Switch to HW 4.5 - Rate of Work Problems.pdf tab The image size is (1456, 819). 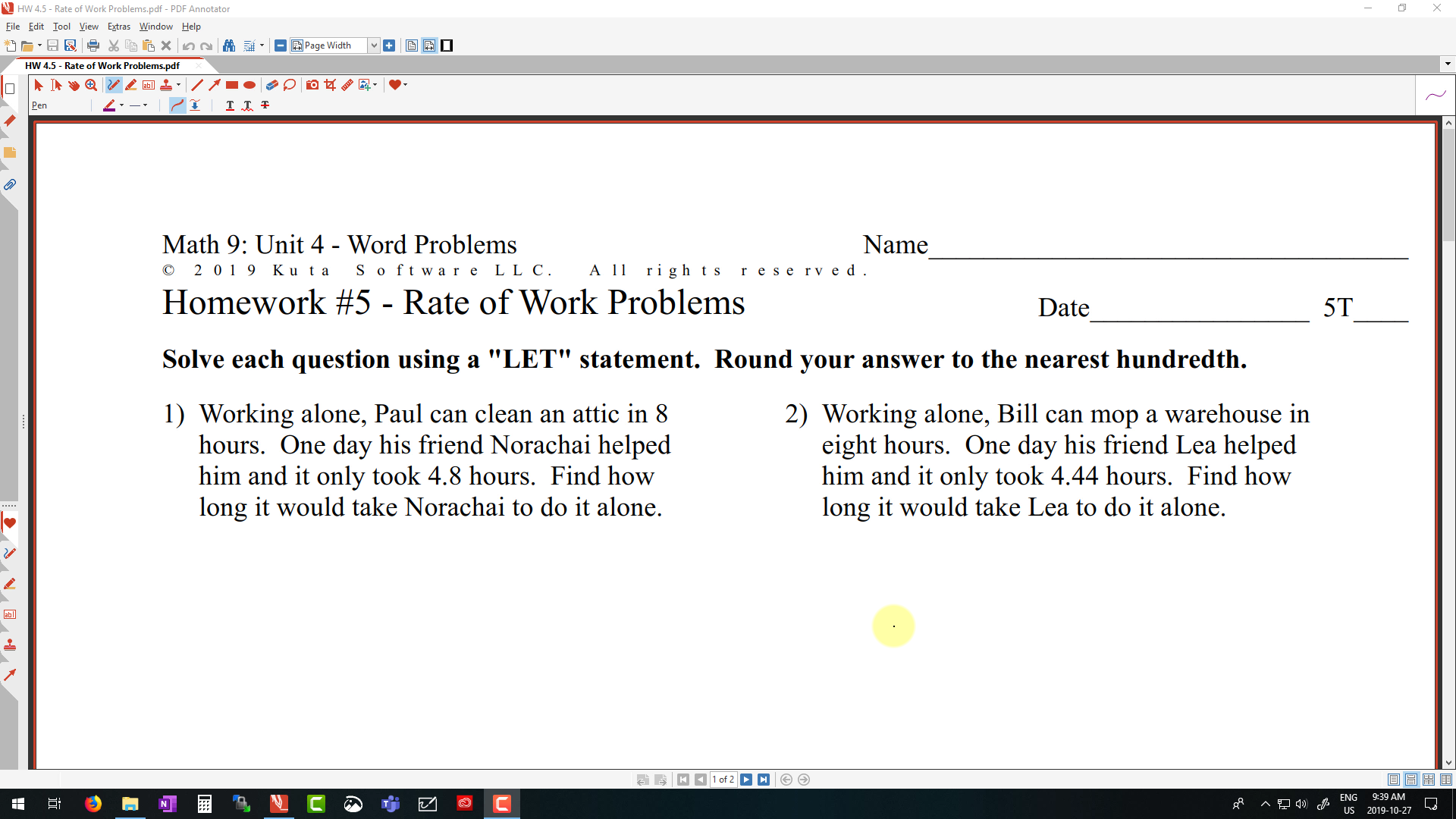click(102, 66)
